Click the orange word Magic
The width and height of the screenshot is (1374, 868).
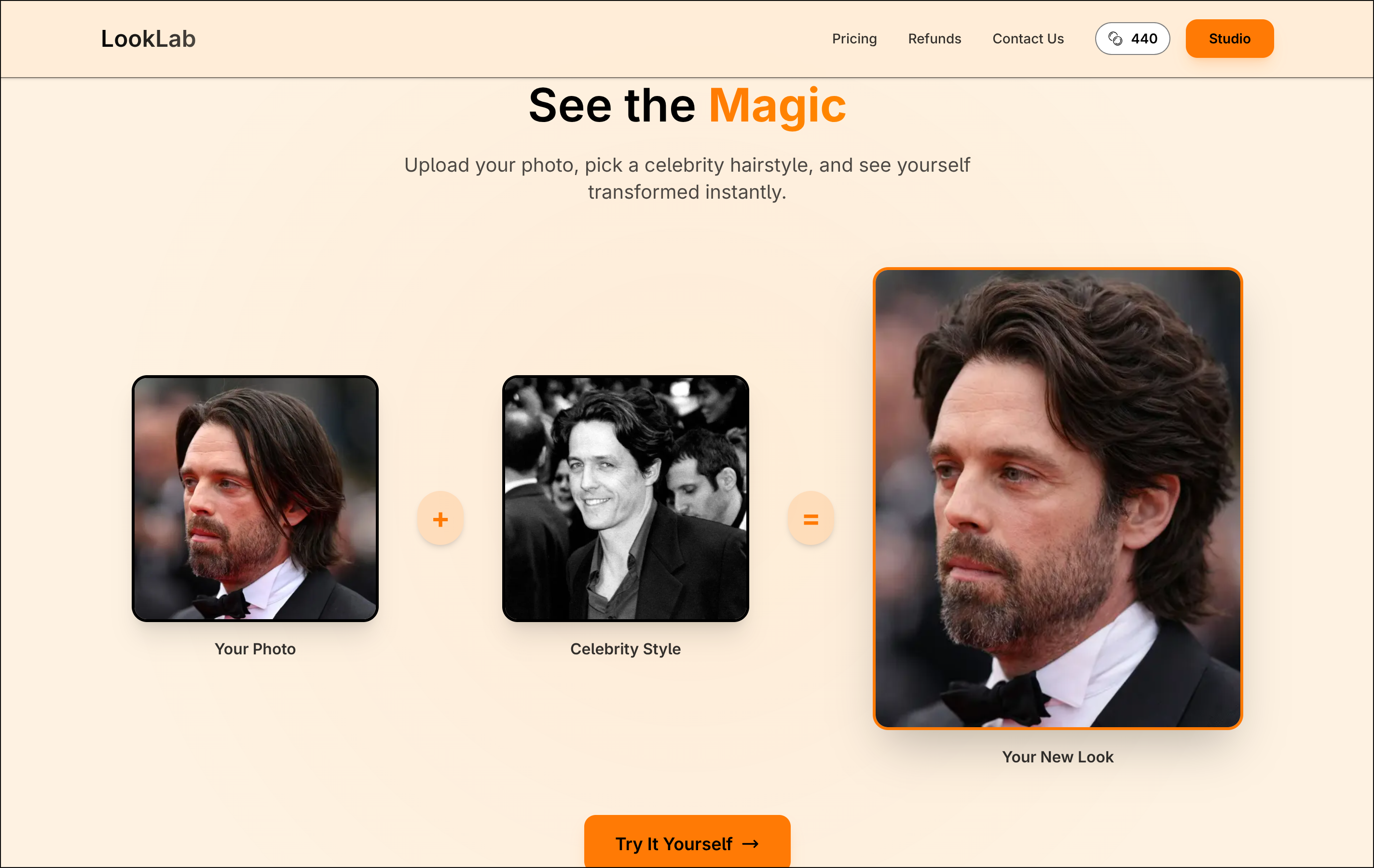click(x=777, y=106)
